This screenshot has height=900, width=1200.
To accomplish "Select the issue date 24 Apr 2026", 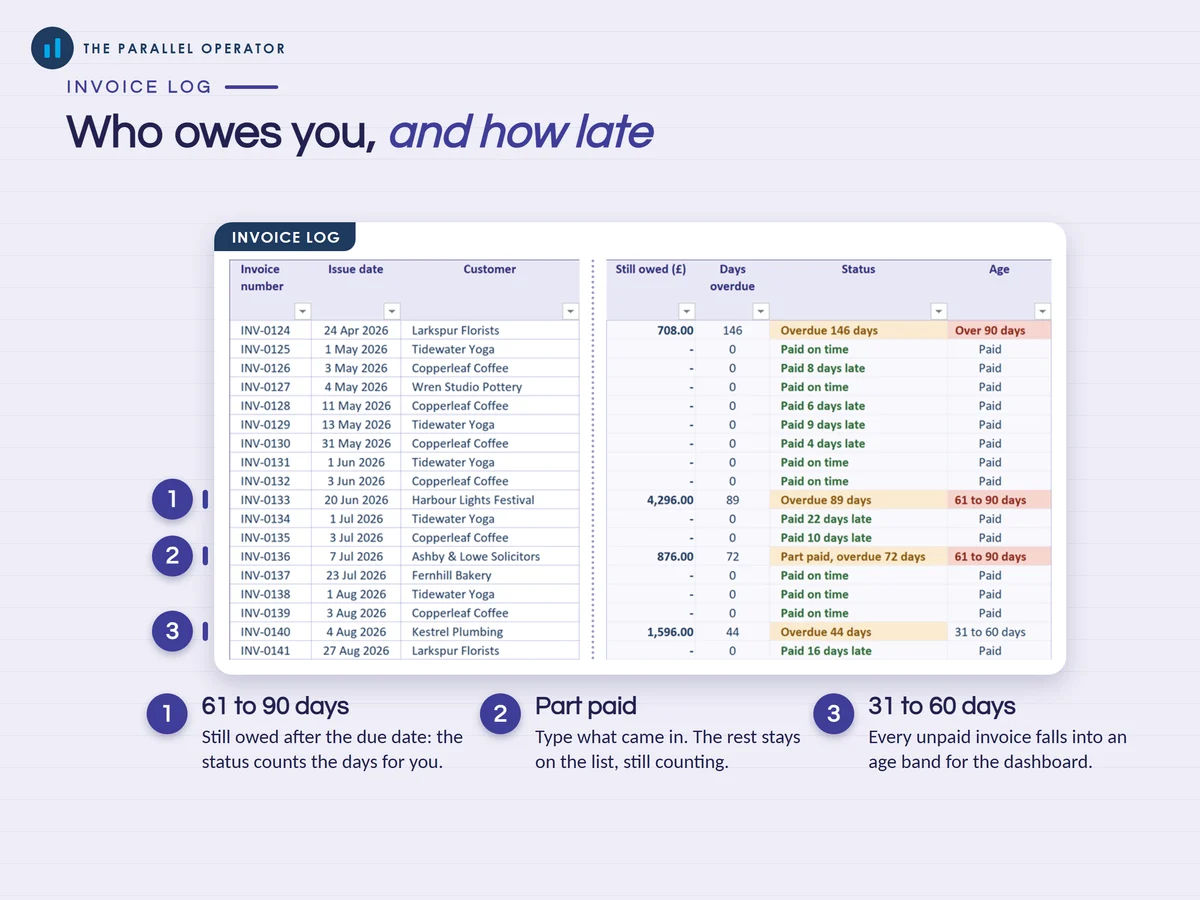I will point(356,330).
